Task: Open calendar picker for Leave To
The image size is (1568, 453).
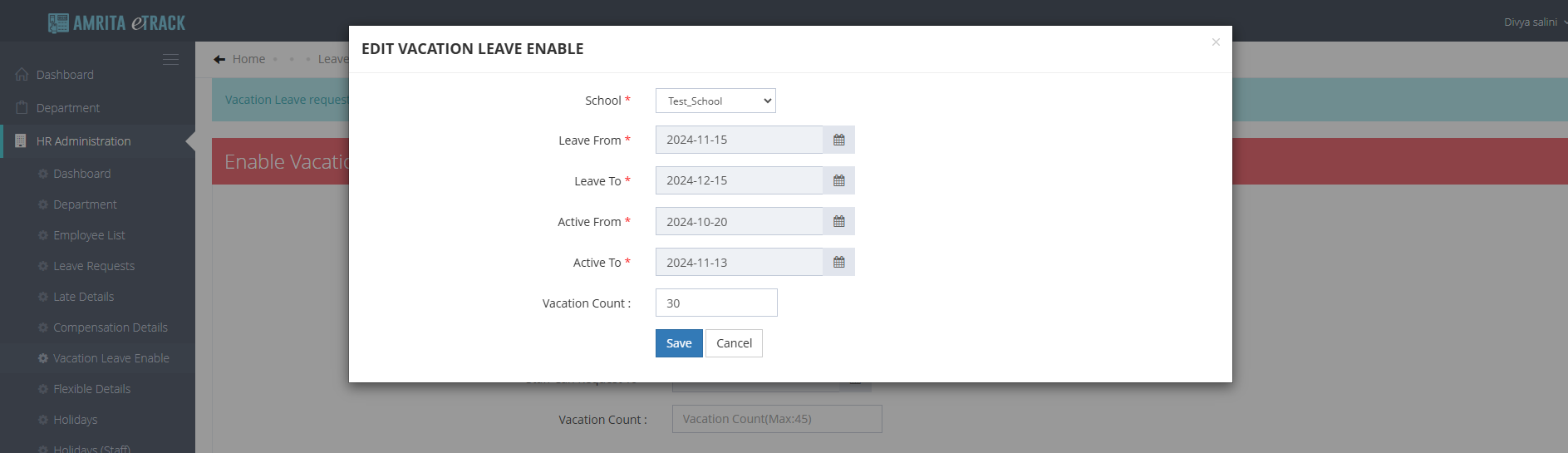Action: coord(838,181)
